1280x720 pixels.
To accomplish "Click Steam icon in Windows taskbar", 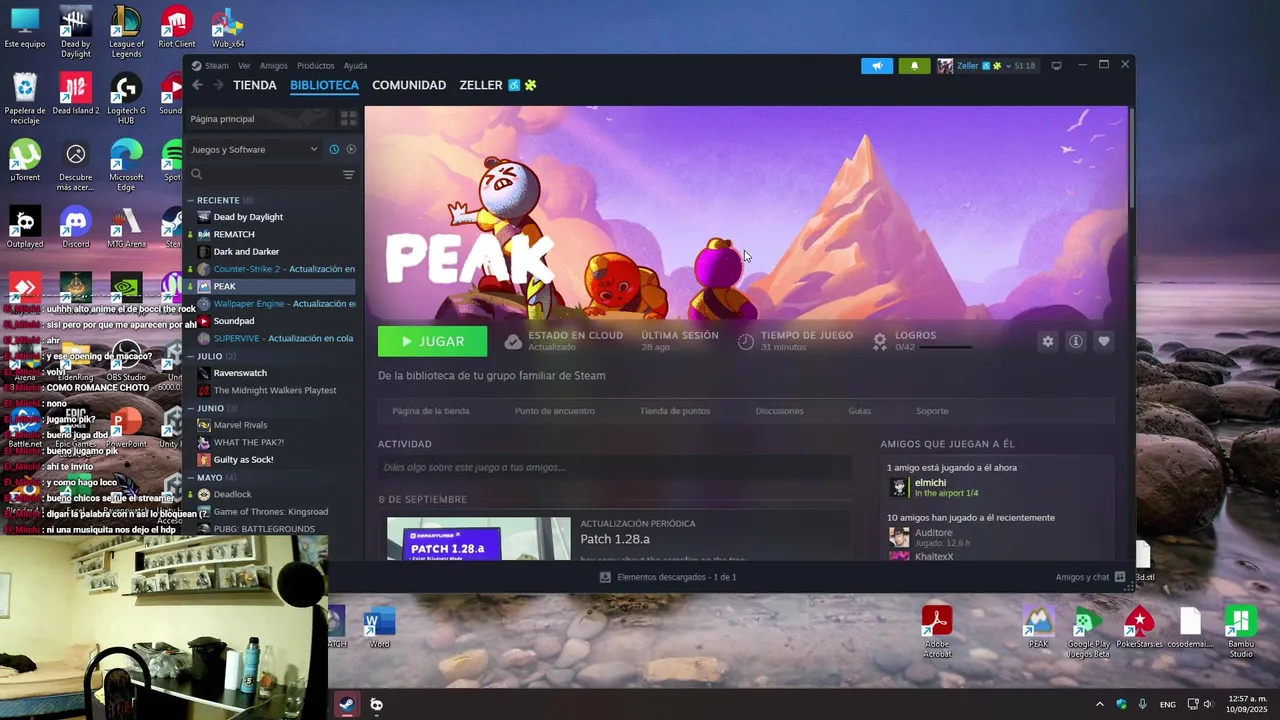I will pyautogui.click(x=345, y=704).
